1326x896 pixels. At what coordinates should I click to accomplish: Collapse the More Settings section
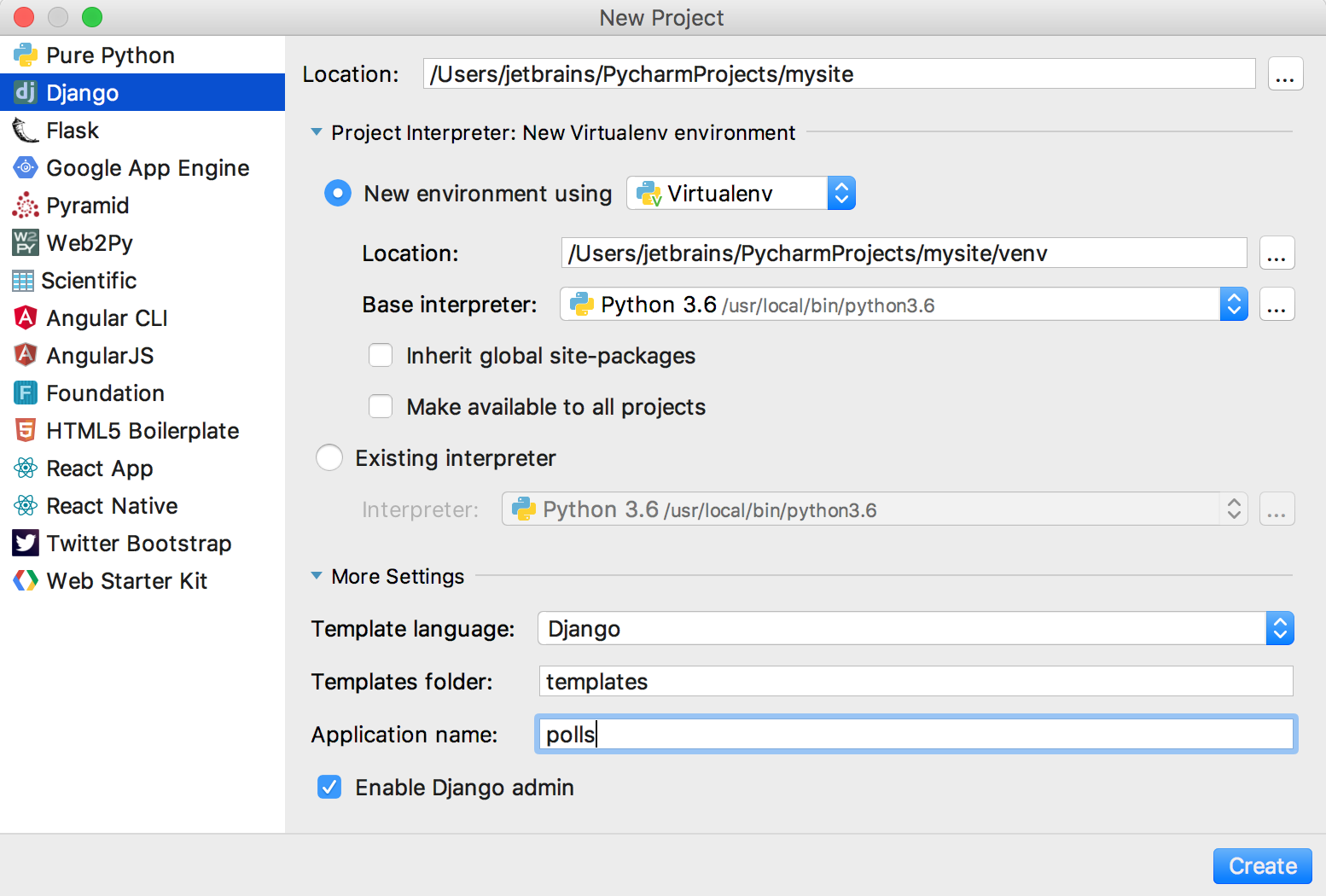[x=317, y=576]
